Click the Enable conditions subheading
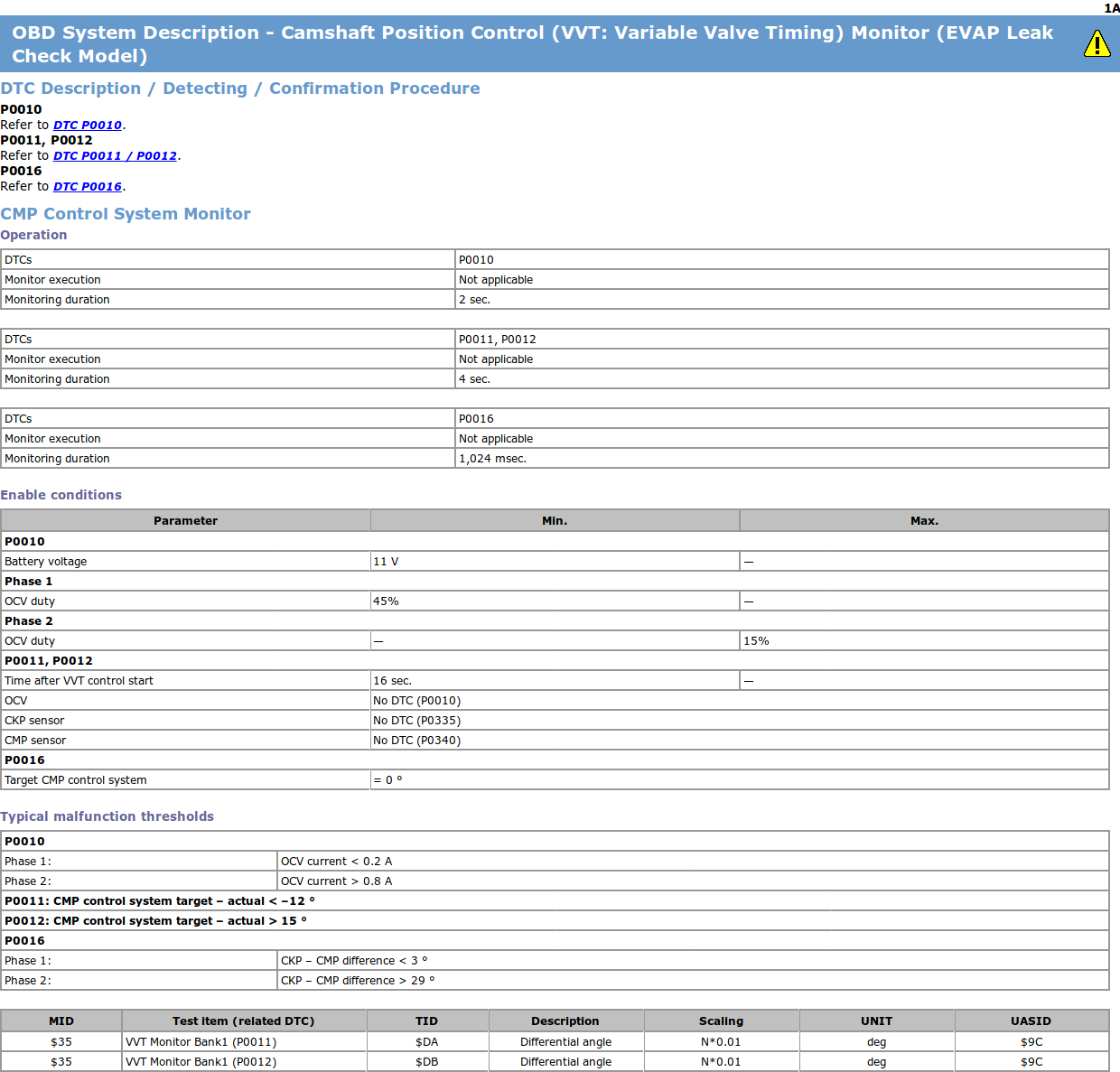The height and width of the screenshot is (1072, 1120). pos(61,495)
